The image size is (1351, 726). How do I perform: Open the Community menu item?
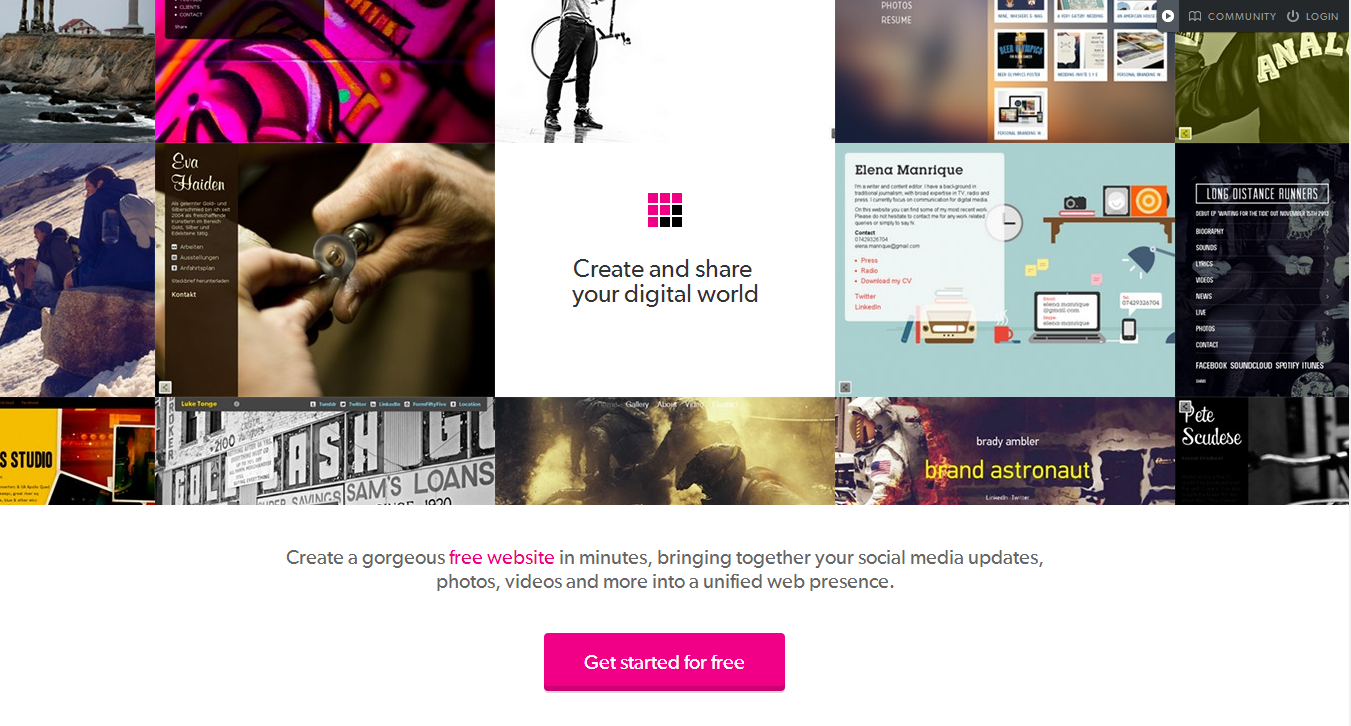[1242, 16]
